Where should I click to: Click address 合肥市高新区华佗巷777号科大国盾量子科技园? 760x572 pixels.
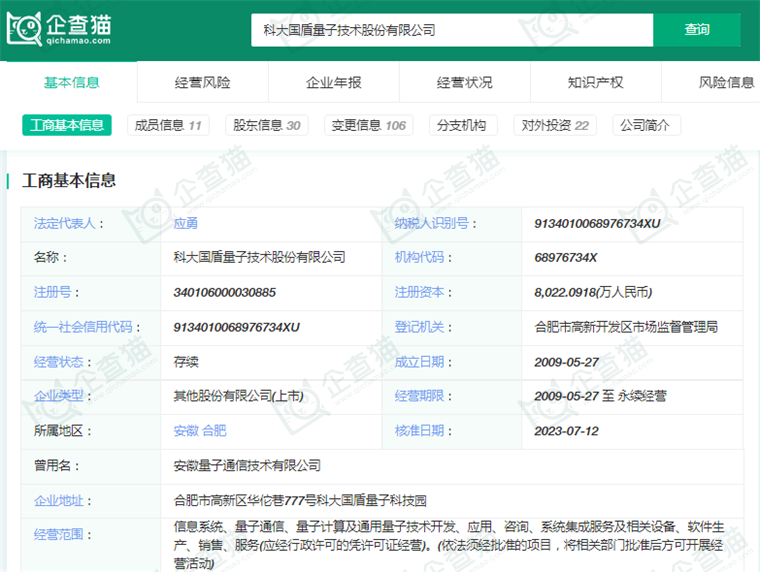pos(300,500)
